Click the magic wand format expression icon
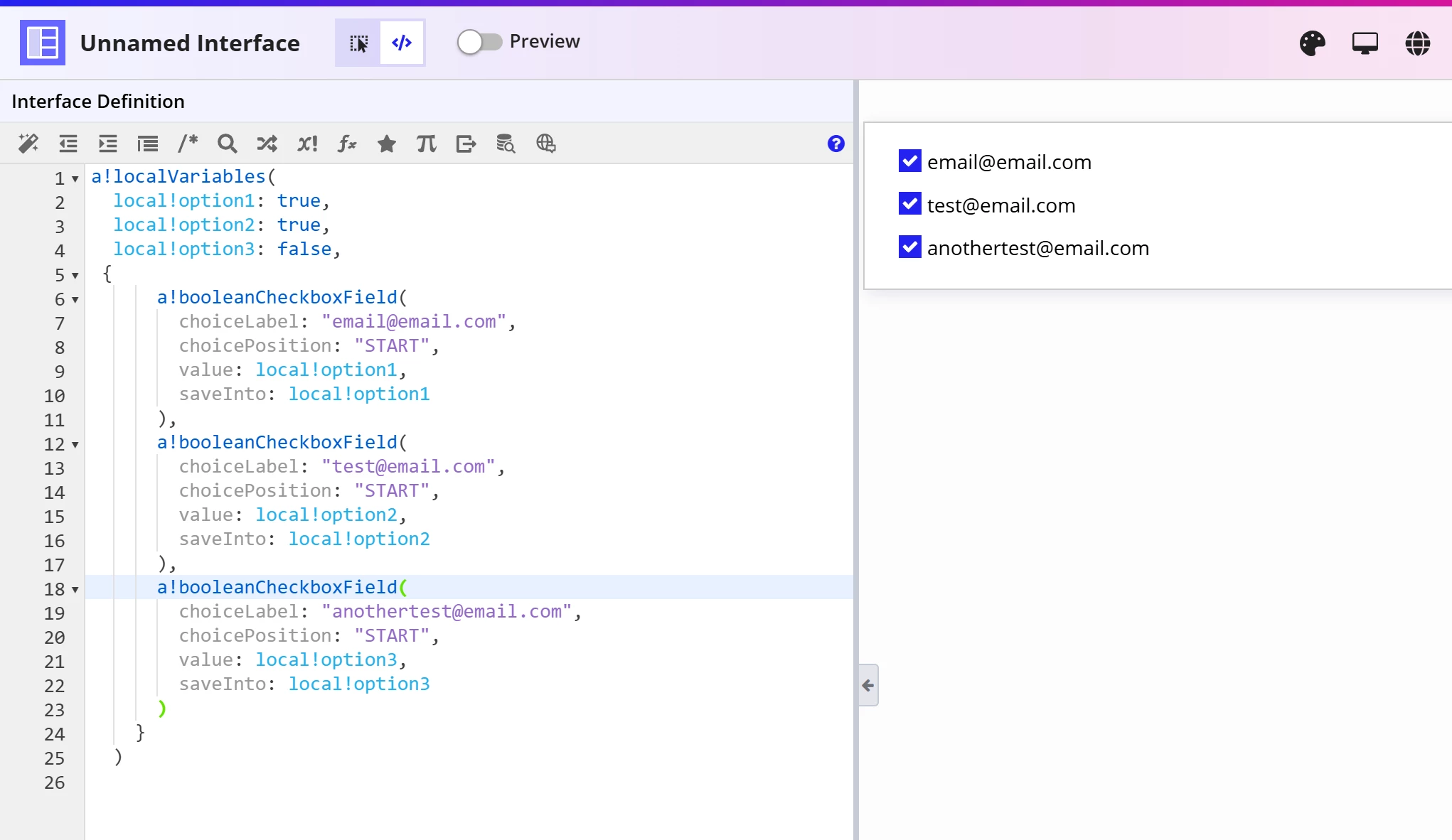This screenshot has height=840, width=1452. point(28,144)
